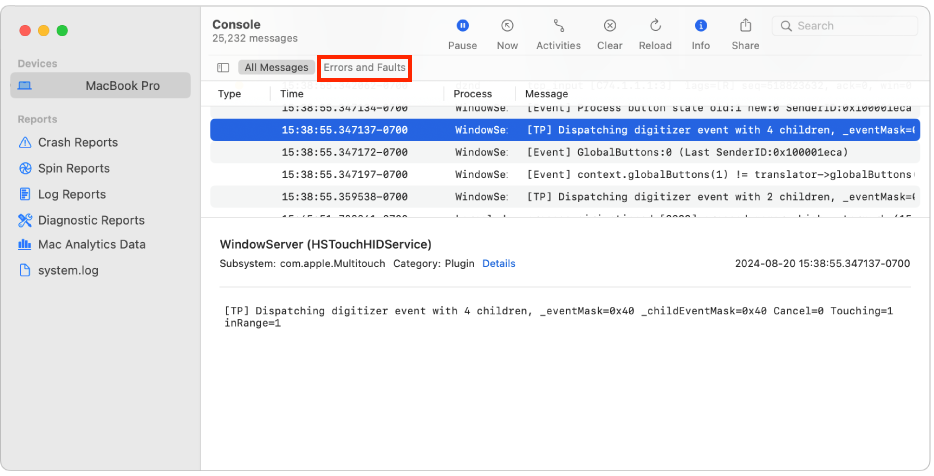Click the yellow minimize window button
Image resolution: width=934 pixels, height=476 pixels.
43,30
